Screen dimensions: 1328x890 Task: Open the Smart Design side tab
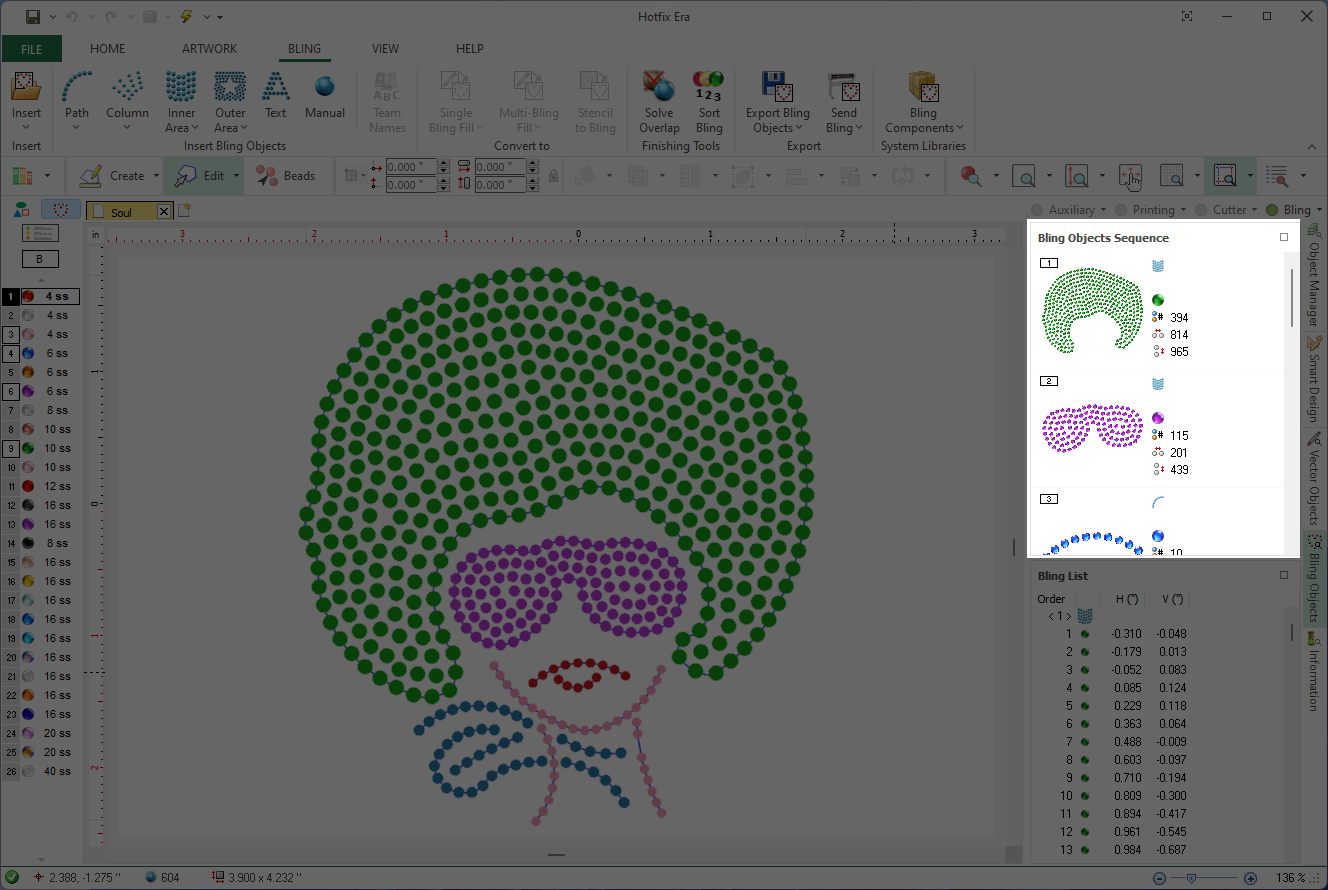1314,379
